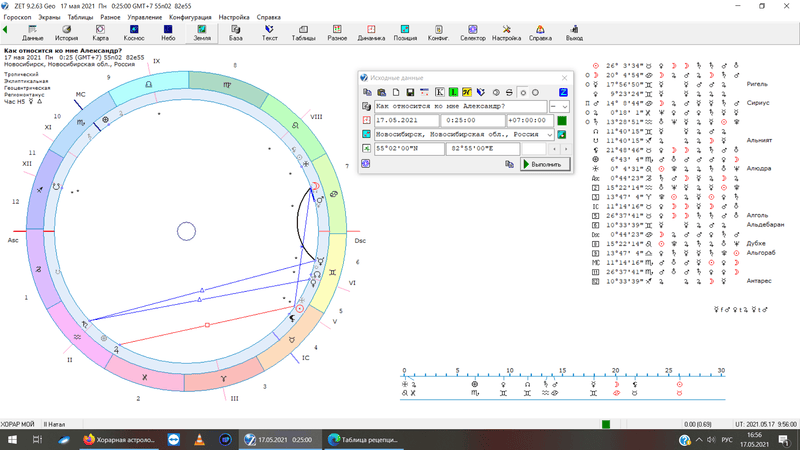
Task: Open the gender dropdown beside the question field
Action: (564, 106)
